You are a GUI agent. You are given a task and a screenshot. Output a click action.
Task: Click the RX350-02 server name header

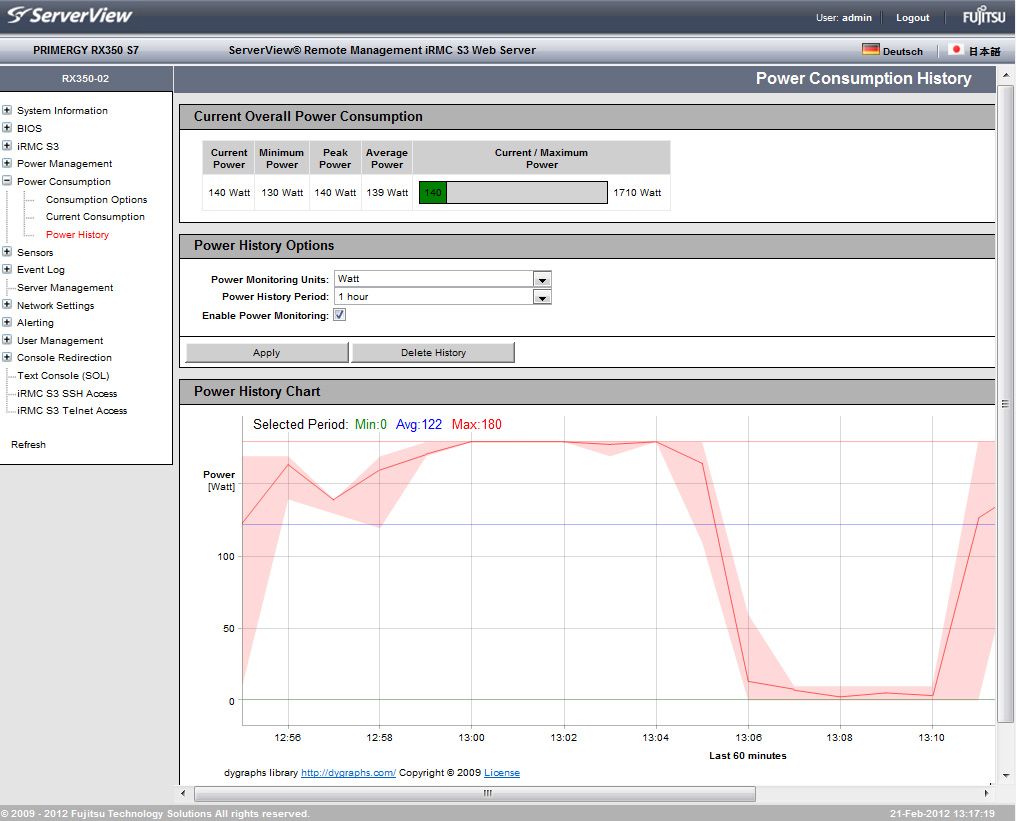click(x=86, y=78)
